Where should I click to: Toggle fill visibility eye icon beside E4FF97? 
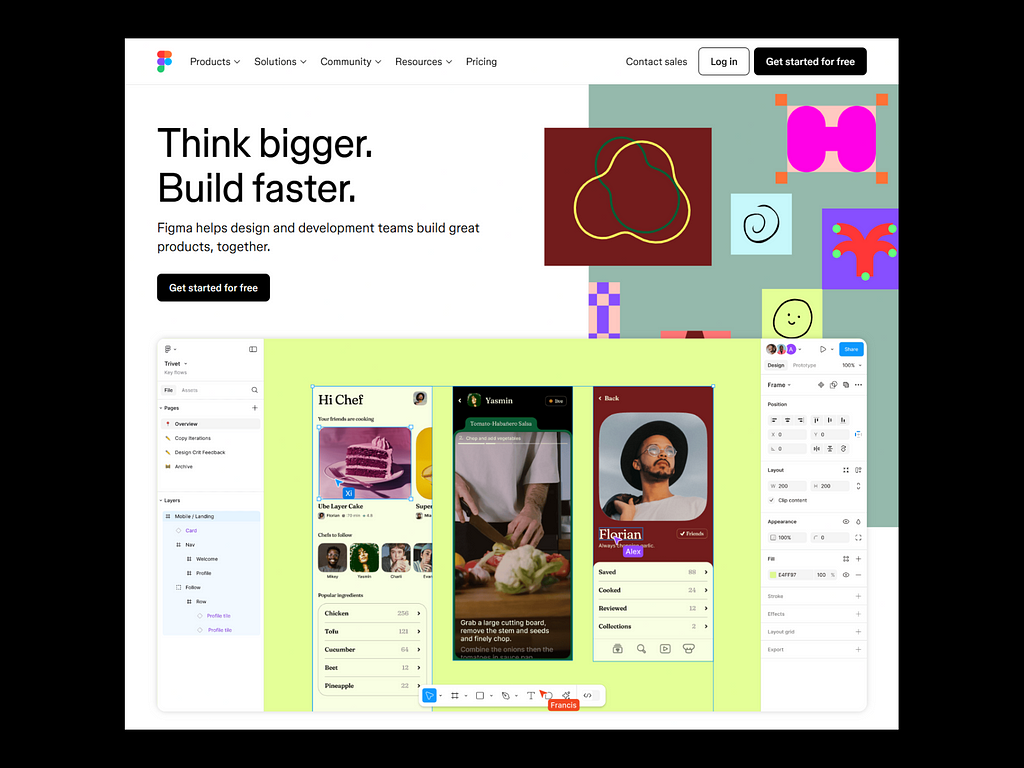(846, 575)
